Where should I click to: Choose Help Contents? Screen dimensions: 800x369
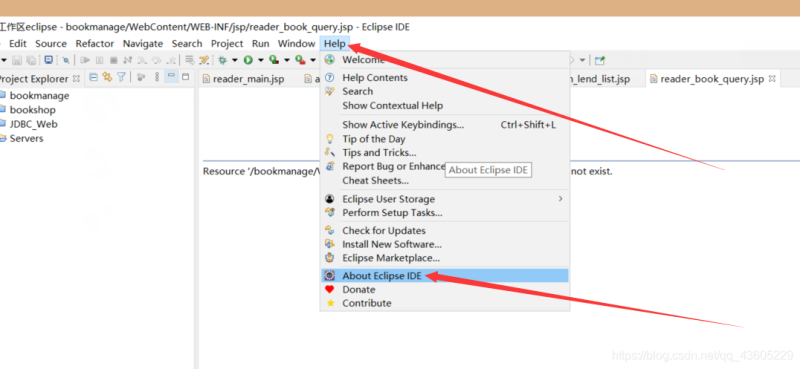[444, 78]
